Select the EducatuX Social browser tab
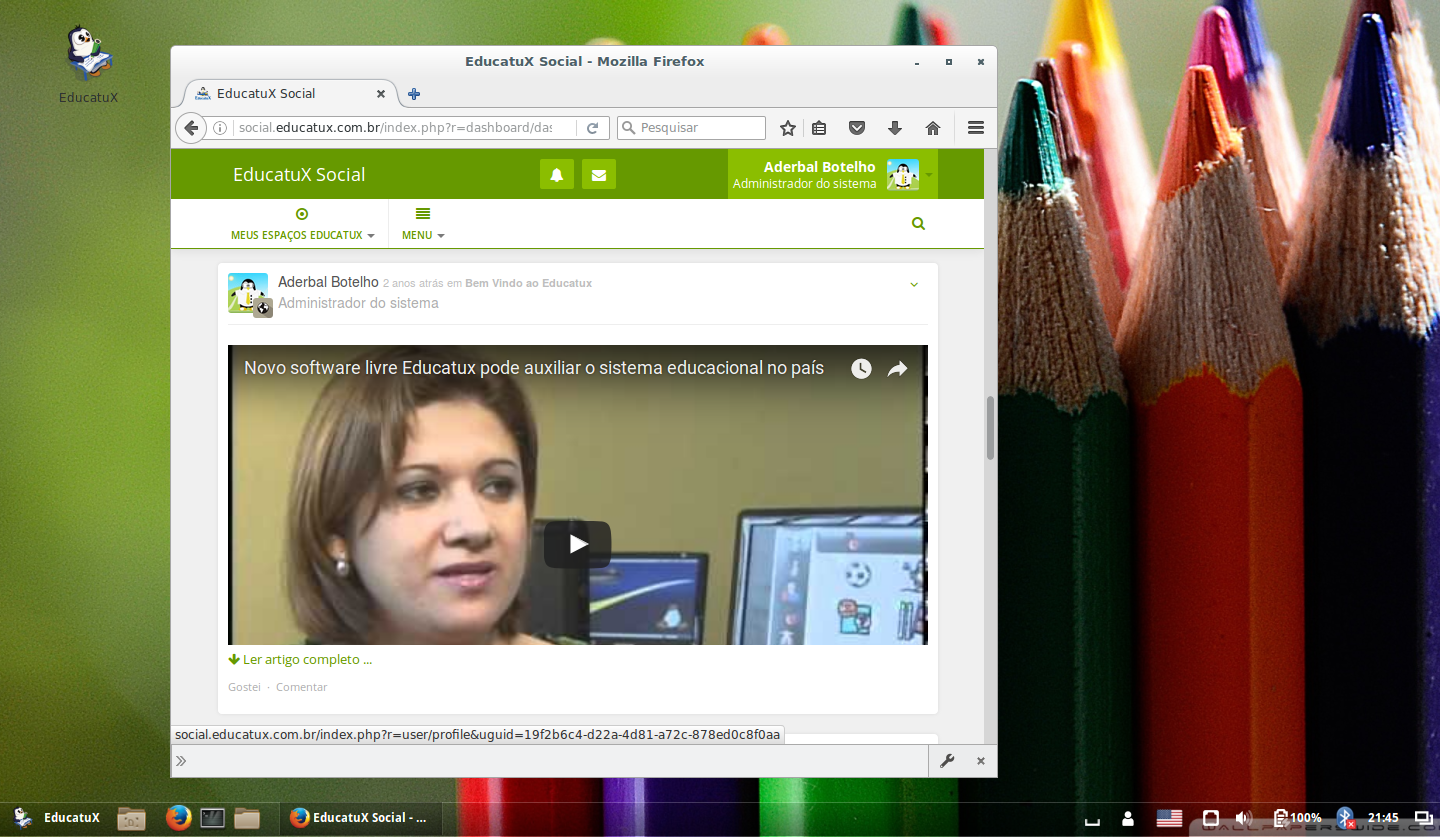The height and width of the screenshot is (837, 1440). coord(288,94)
